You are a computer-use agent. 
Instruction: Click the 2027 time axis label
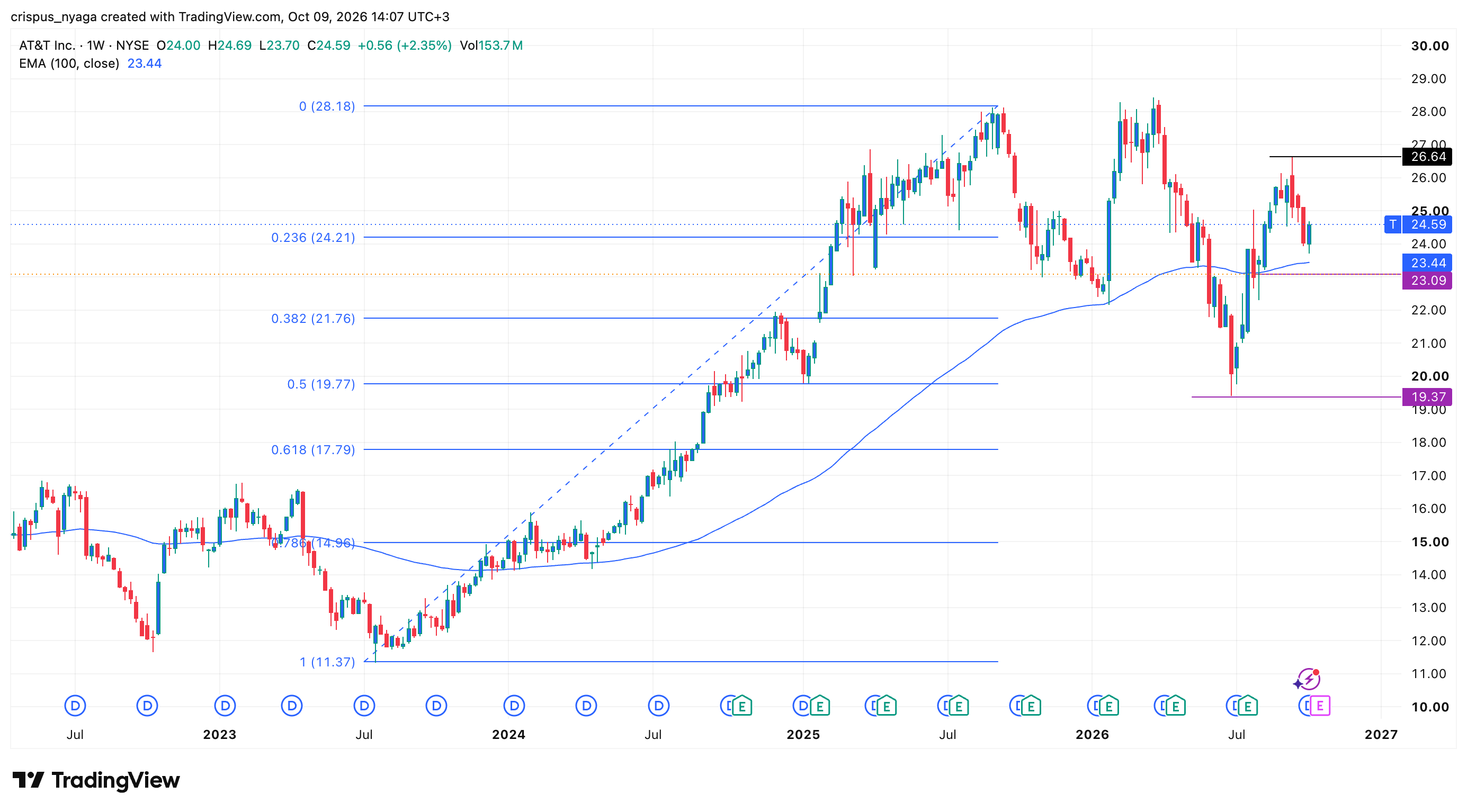pos(1381,735)
